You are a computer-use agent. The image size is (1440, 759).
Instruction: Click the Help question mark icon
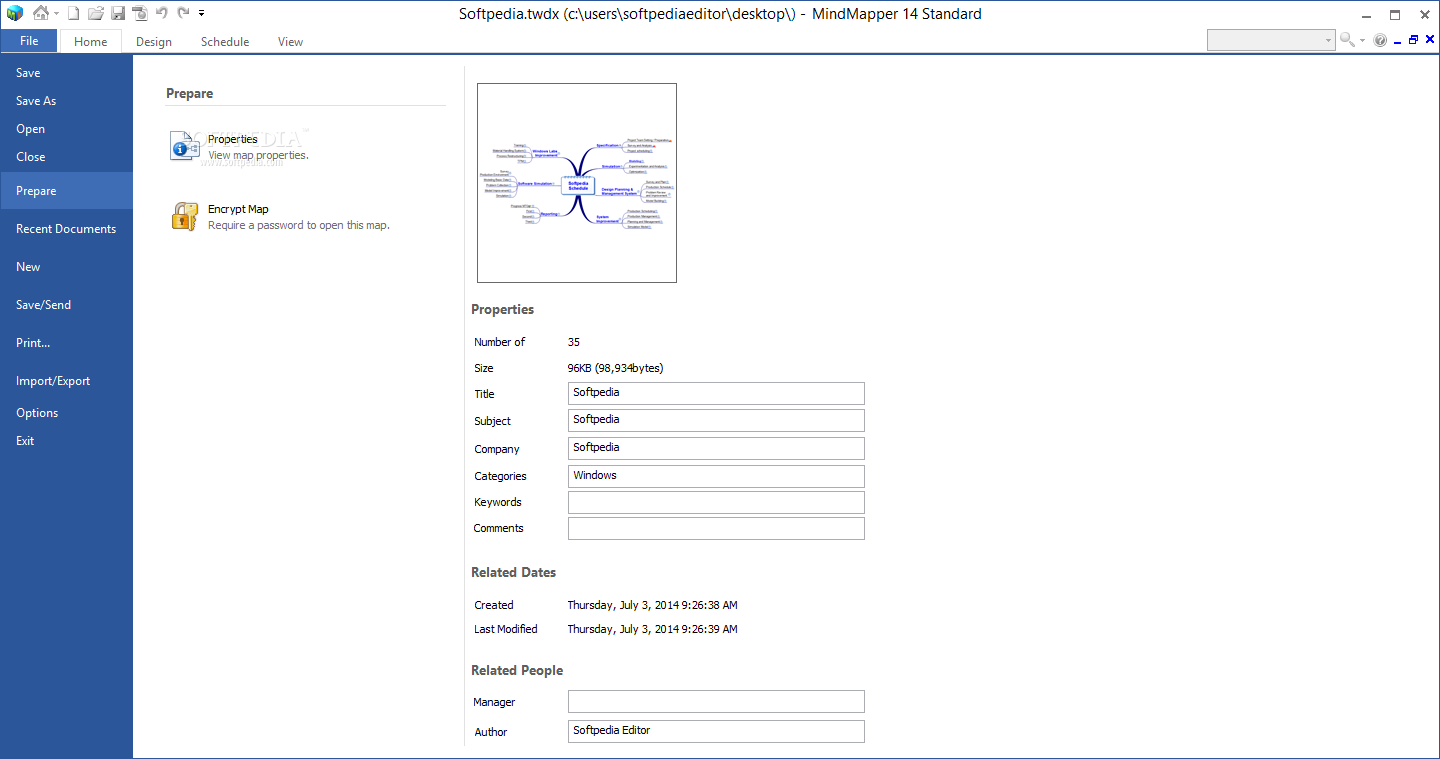[1380, 40]
